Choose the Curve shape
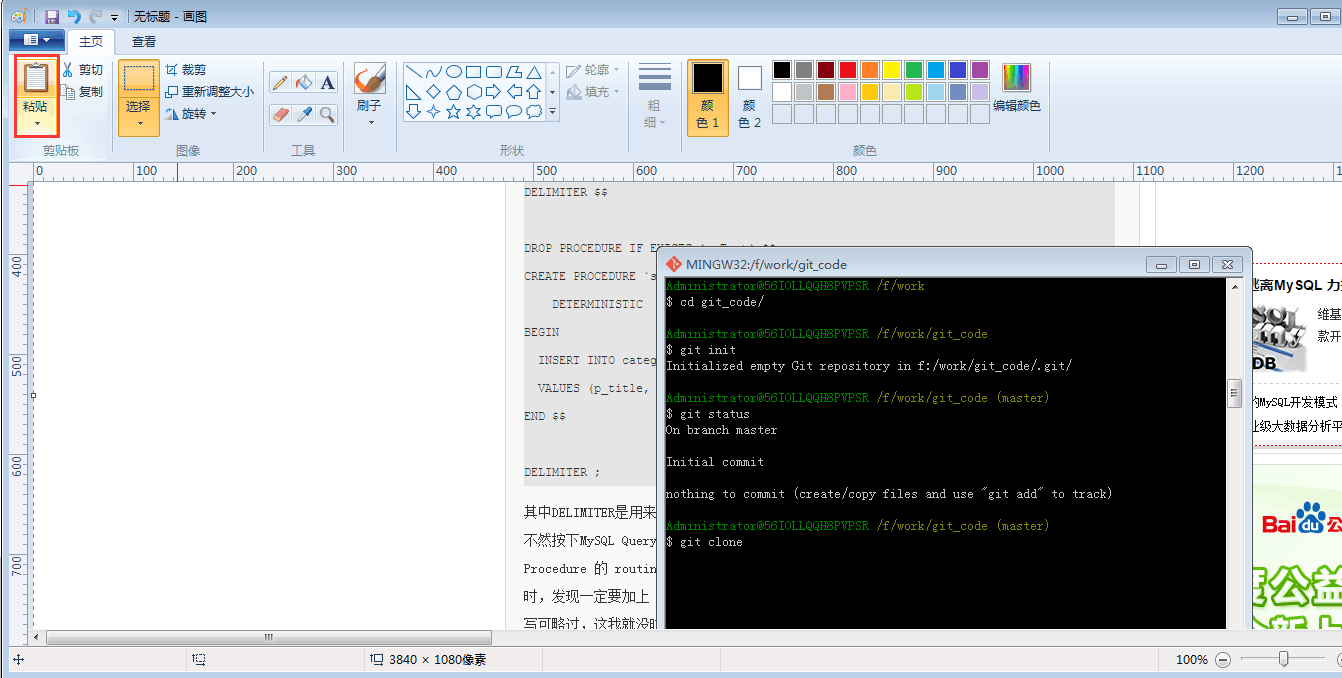This screenshot has width=1342, height=678. (433, 72)
